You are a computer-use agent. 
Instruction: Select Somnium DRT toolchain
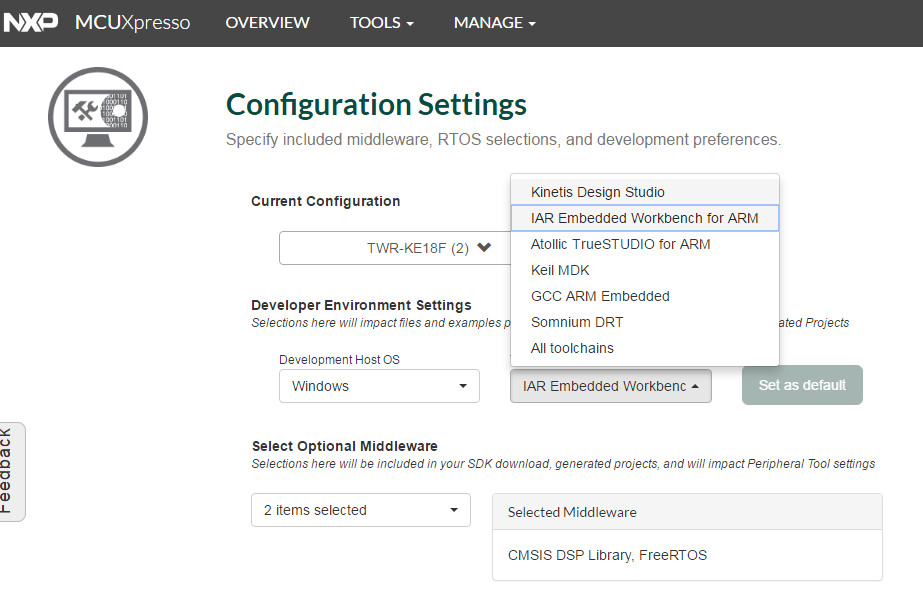click(x=576, y=322)
